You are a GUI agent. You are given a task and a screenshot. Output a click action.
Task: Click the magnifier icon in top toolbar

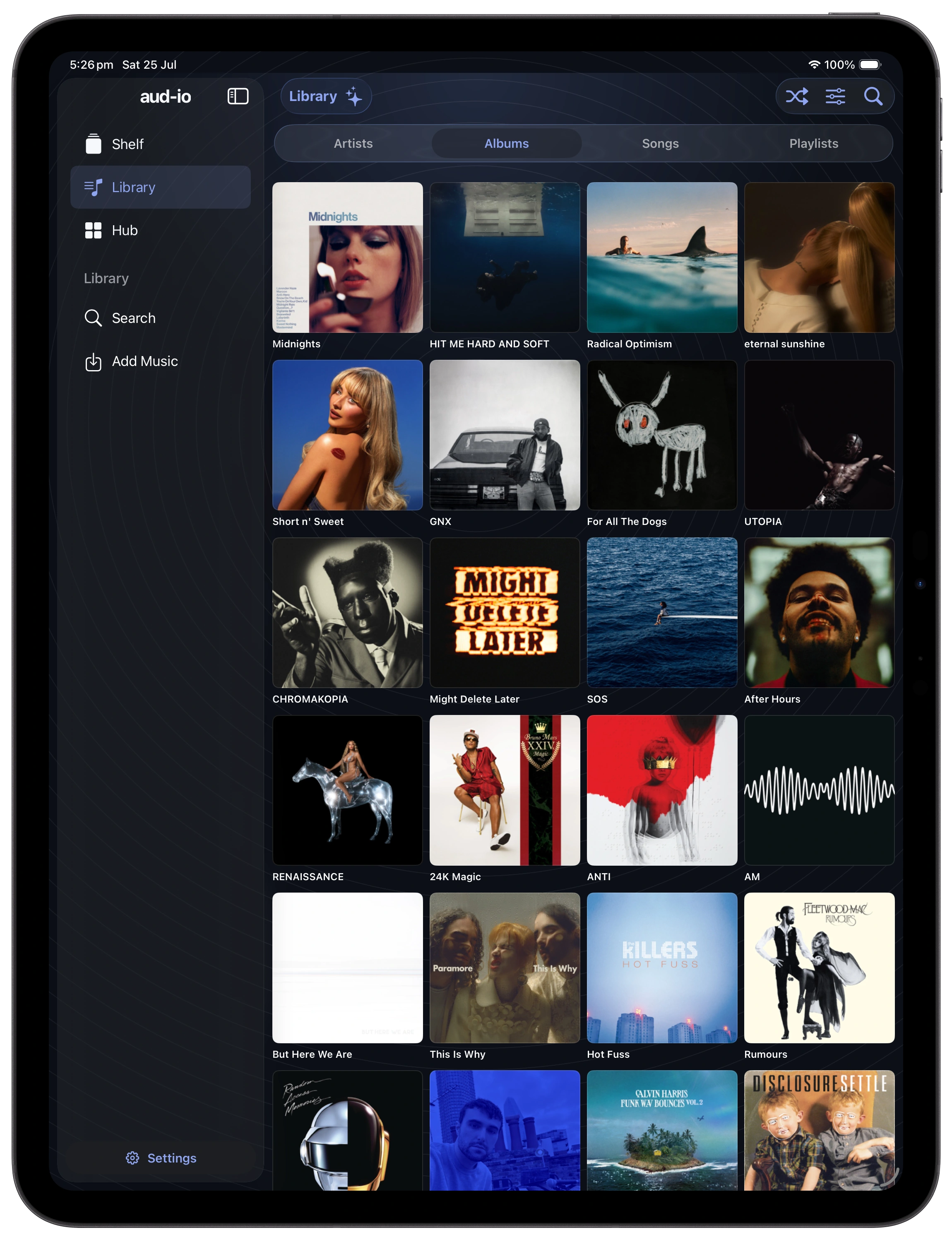873,96
